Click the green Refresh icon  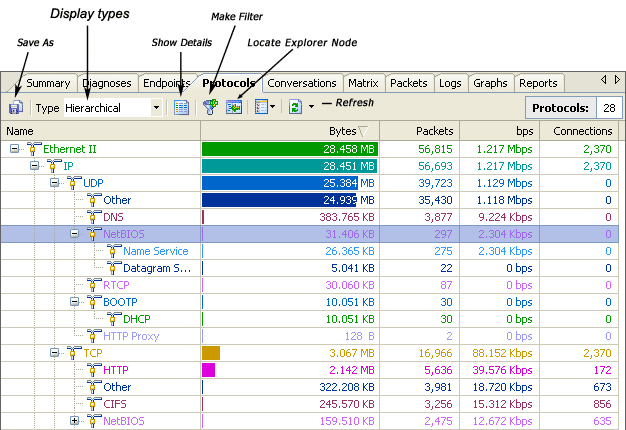coord(296,107)
